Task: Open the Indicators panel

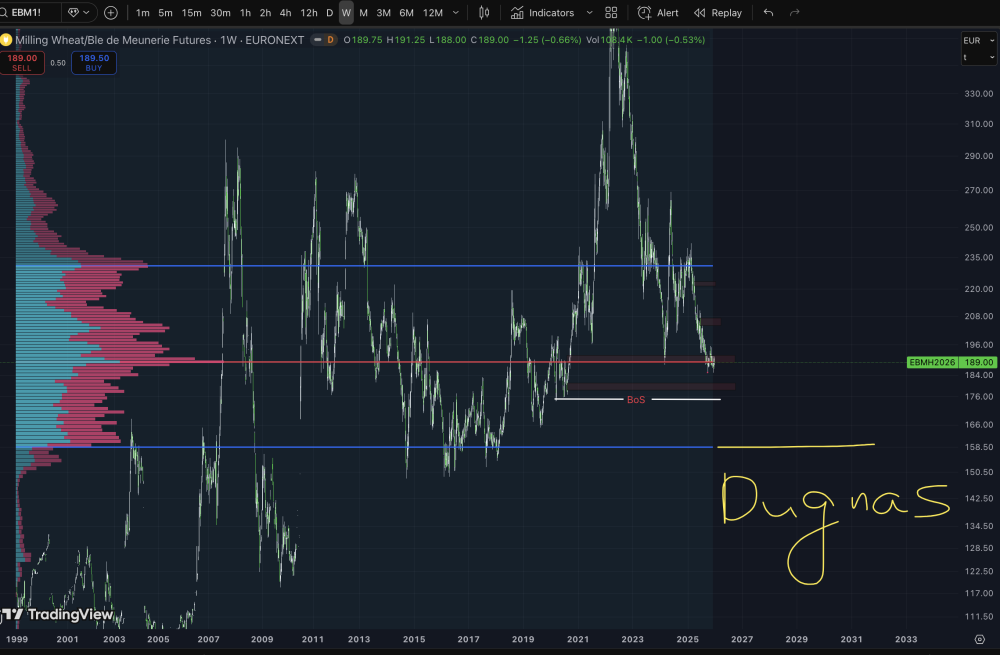Action: 543,13
